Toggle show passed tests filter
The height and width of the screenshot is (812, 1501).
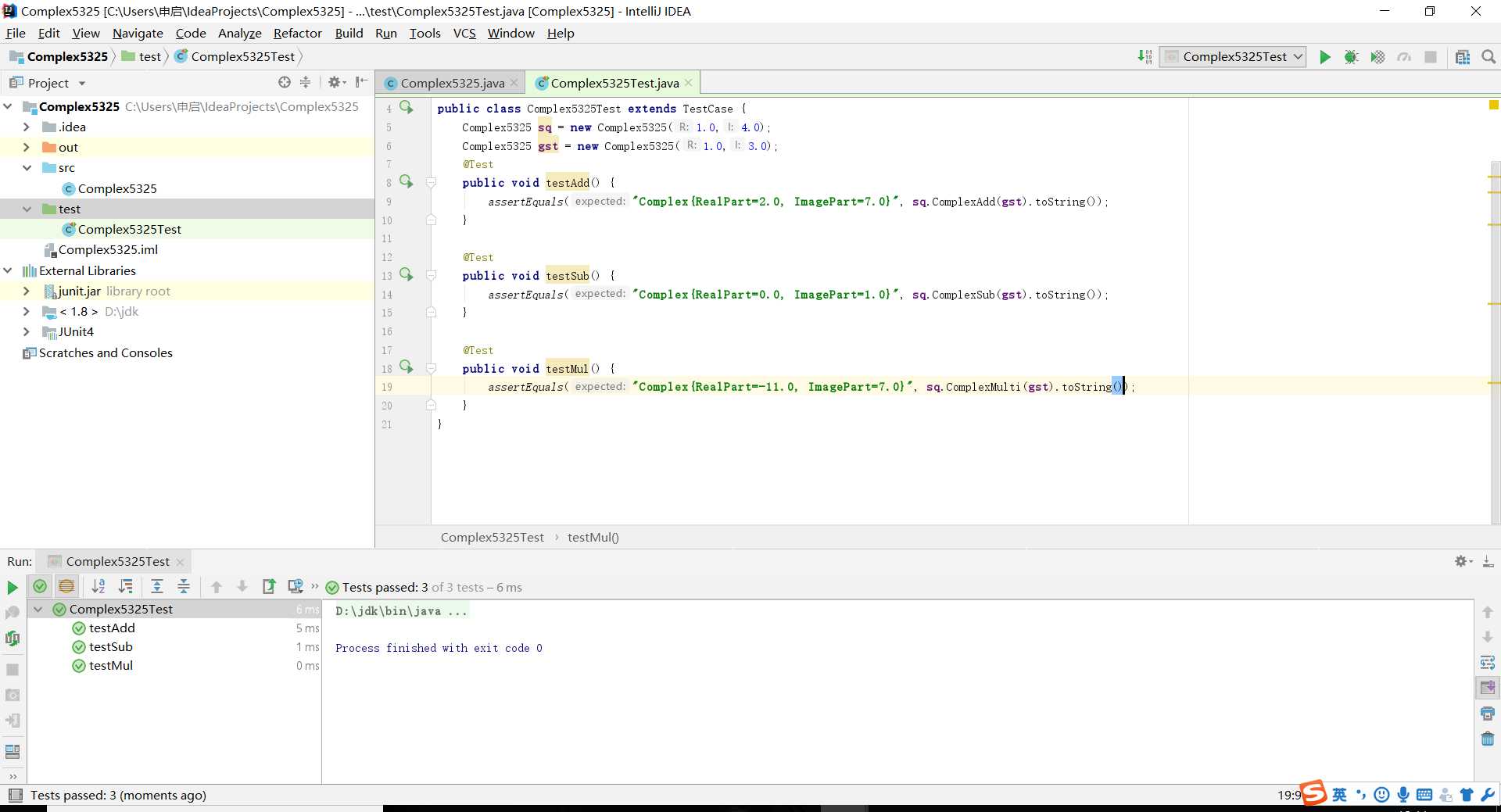click(x=40, y=586)
